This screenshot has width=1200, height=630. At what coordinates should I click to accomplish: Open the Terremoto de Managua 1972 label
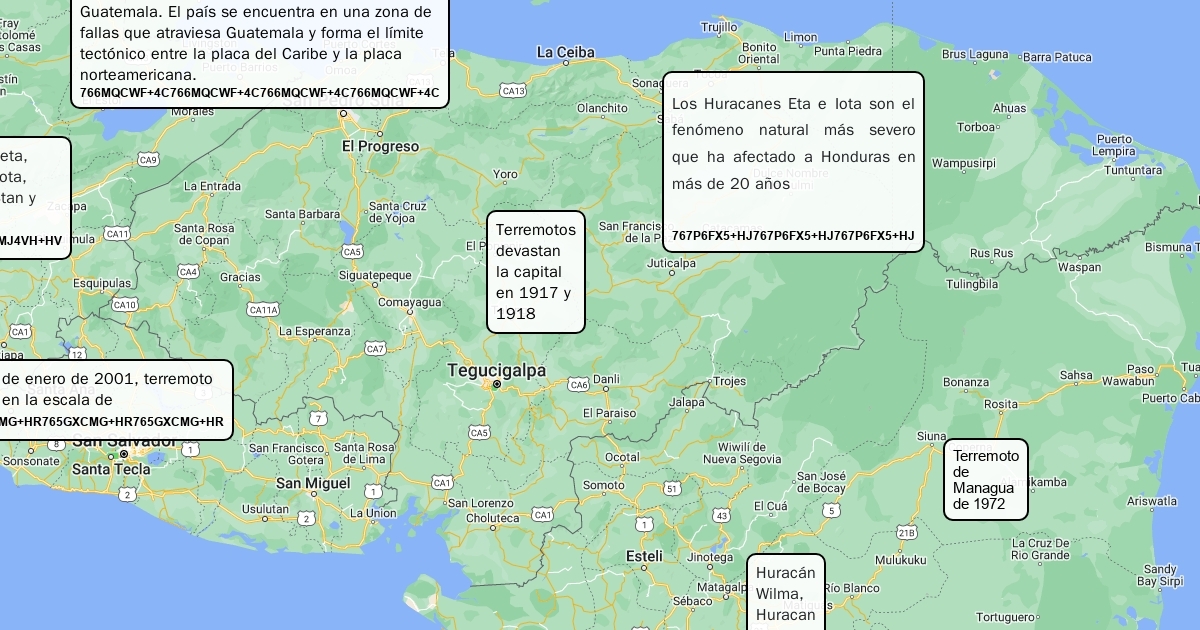point(985,479)
